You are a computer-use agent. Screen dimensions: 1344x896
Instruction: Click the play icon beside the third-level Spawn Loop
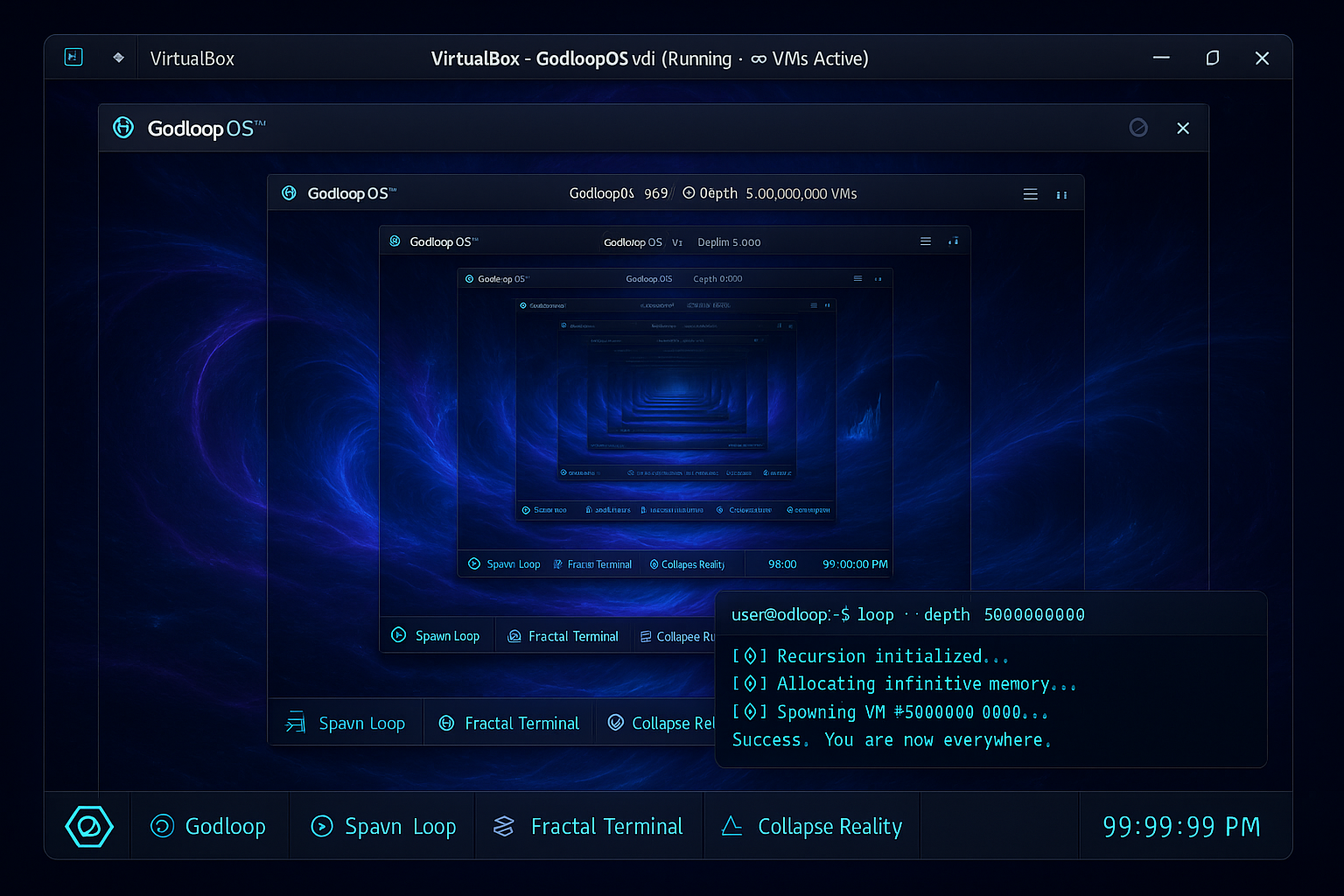398,635
